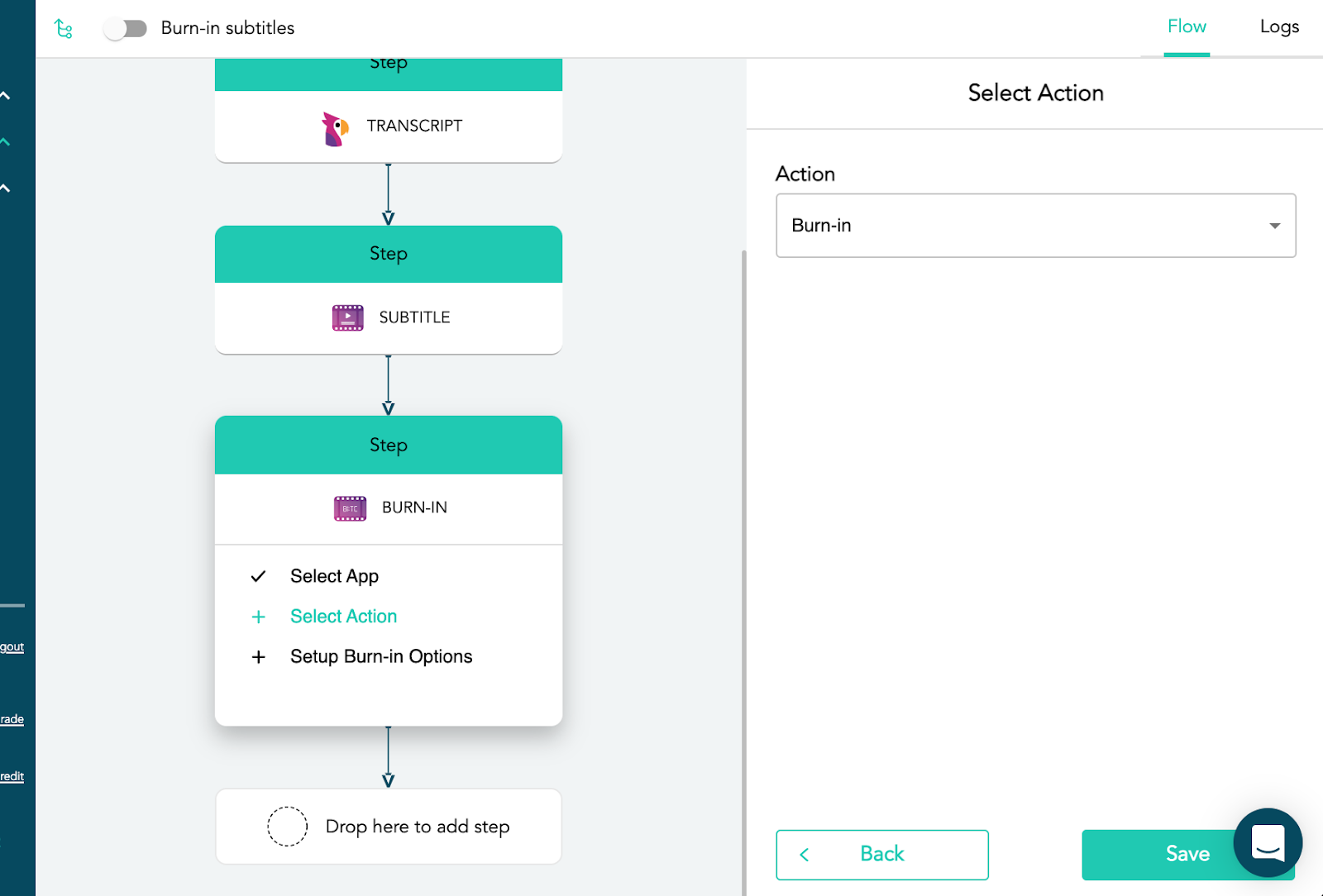This screenshot has height=896, width=1323.
Task: Click the plus icon beside Select Action
Action: [259, 617]
